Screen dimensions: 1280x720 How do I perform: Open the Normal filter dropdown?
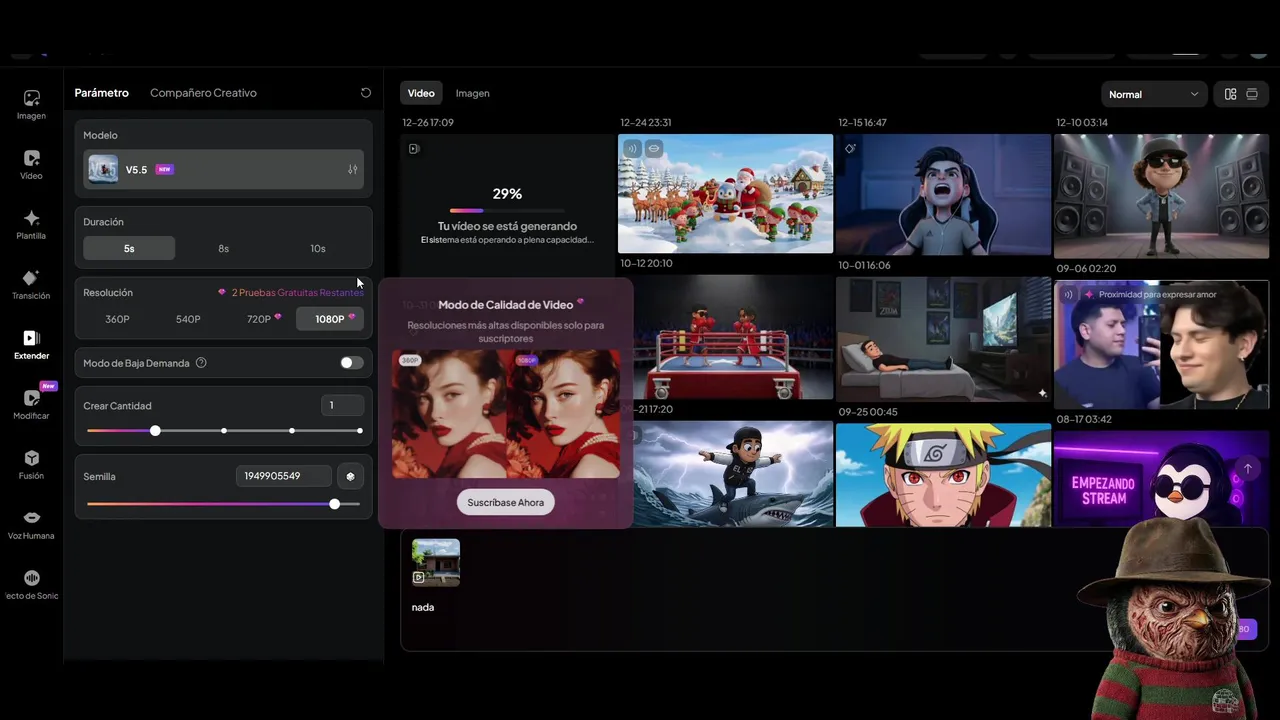[x=1153, y=94]
